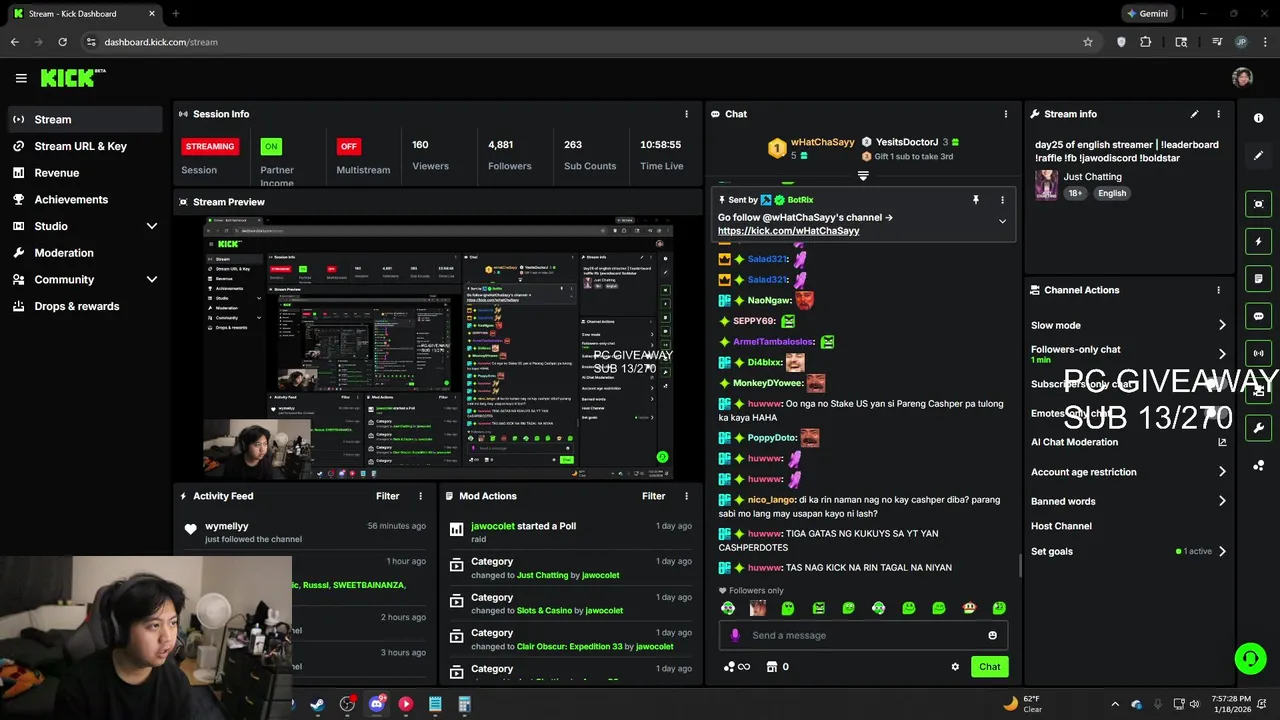Open the Channel Actions kebab menu
Viewport: 1280px width, 720px height.
[x=1218, y=290]
